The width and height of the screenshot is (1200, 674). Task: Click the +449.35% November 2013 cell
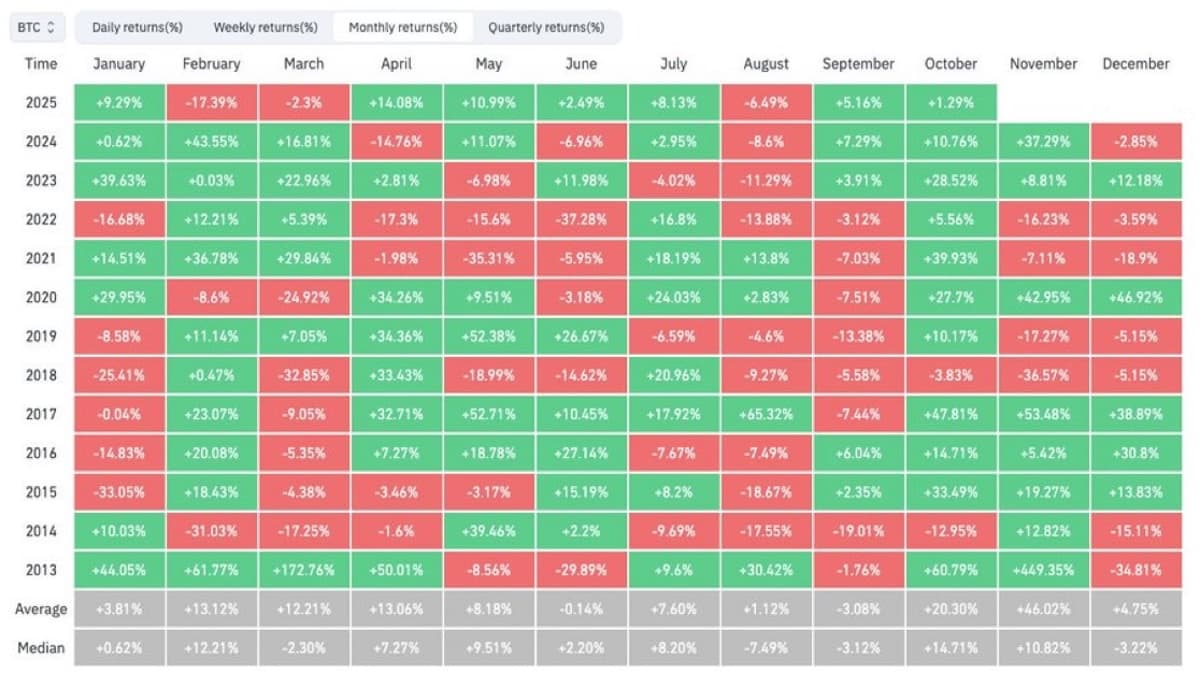pos(1043,569)
